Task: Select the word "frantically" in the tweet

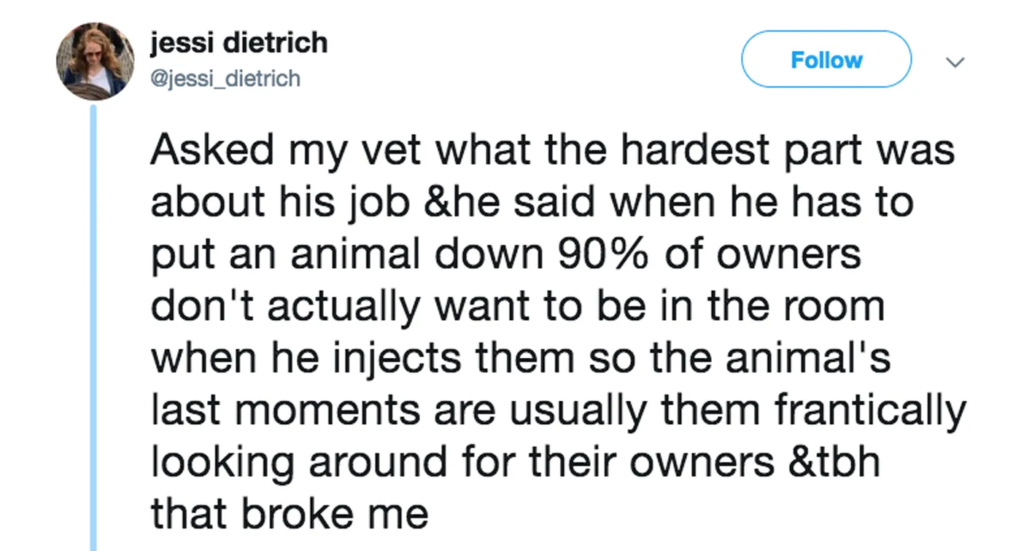Action: [870, 411]
